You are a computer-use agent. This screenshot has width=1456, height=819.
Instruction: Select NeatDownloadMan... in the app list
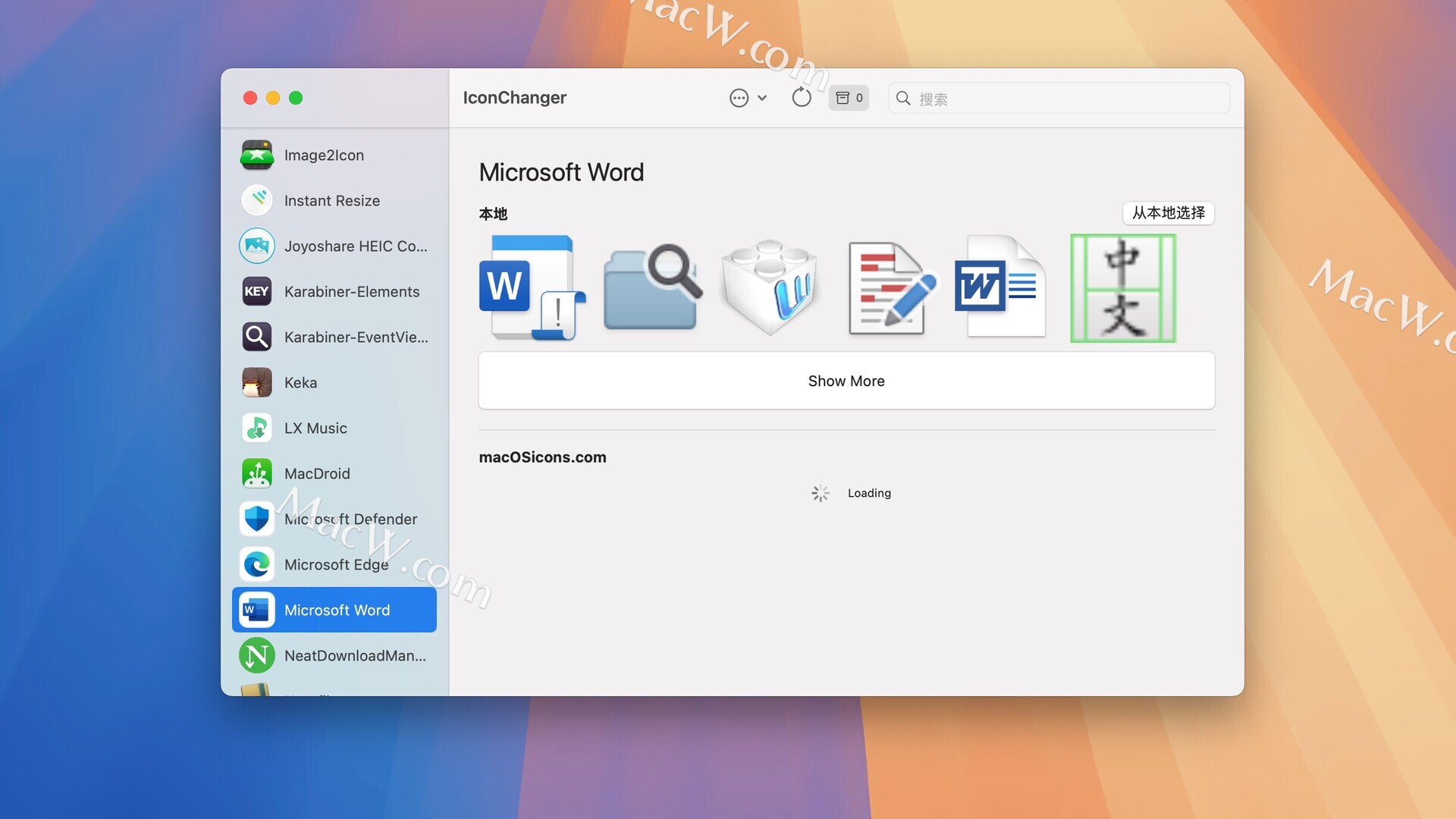[x=334, y=655]
